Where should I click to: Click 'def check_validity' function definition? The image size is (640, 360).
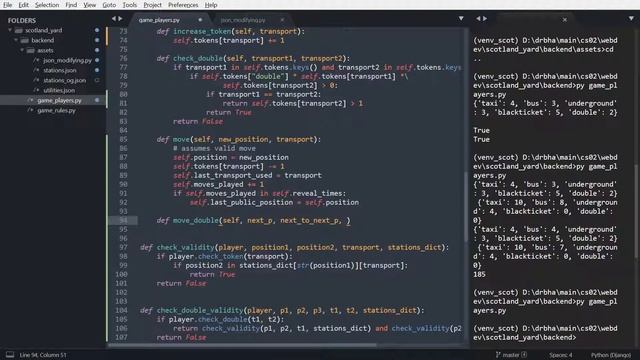[177, 247]
